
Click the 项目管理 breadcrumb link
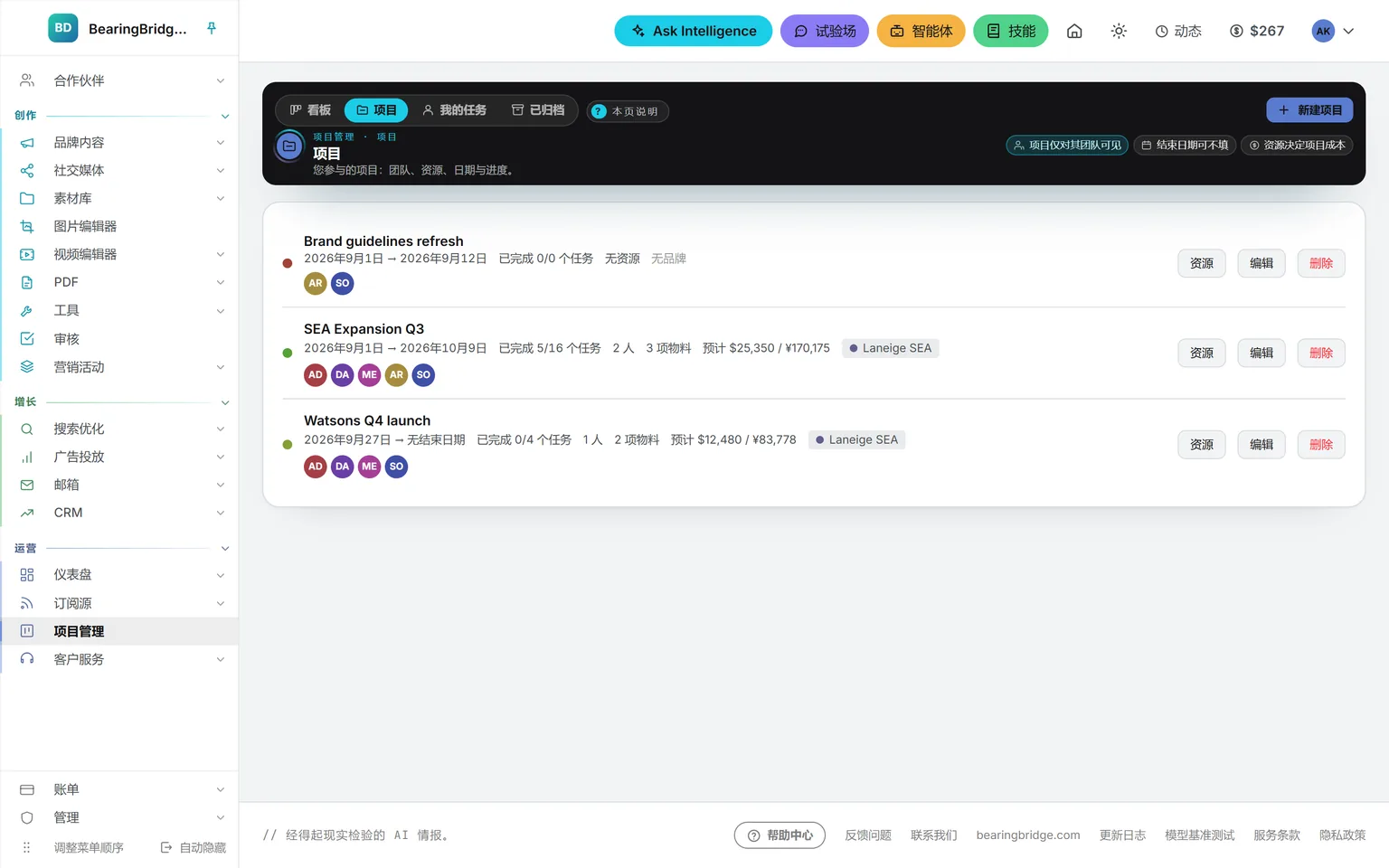(x=334, y=137)
